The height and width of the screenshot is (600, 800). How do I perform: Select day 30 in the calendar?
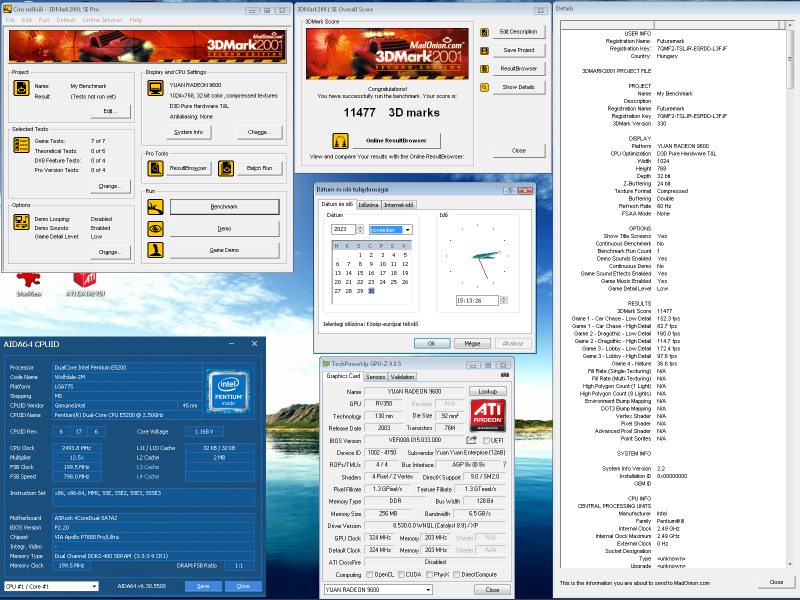coord(371,291)
